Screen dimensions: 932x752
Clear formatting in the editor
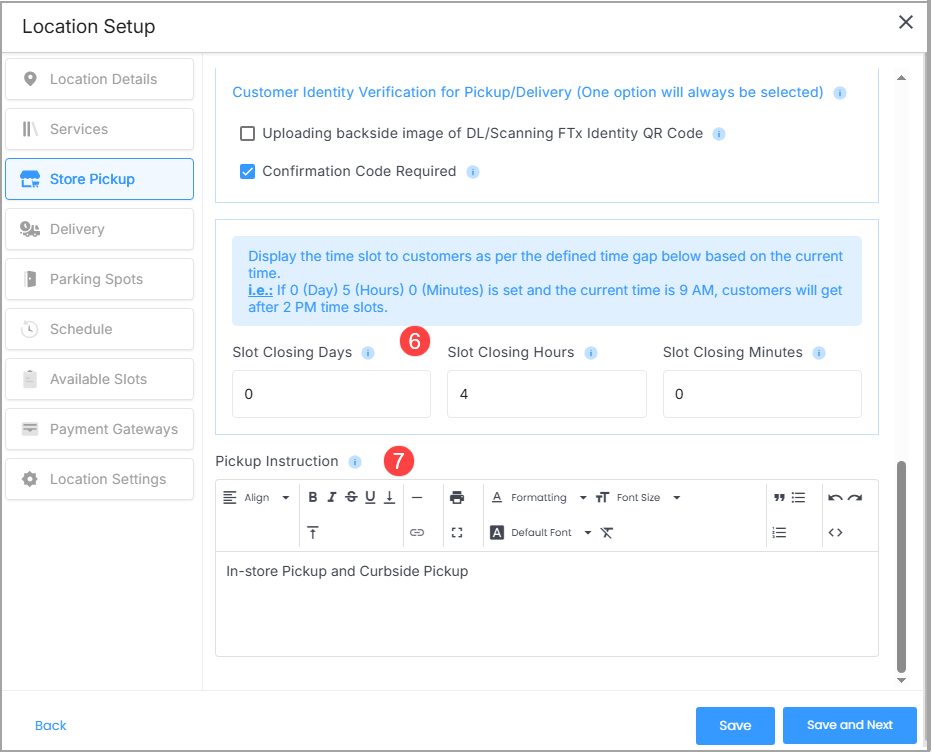[606, 533]
